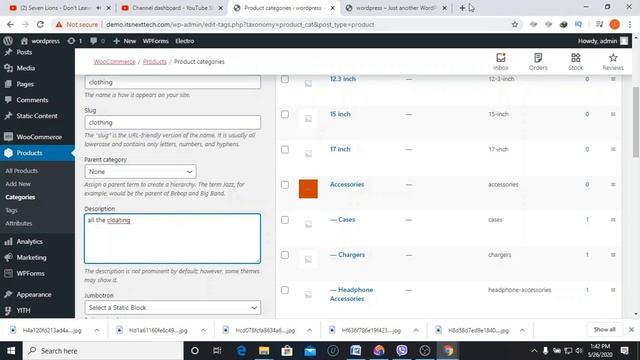Select the Headphone Accessories checkbox
The image size is (640, 360).
pyautogui.click(x=285, y=290)
